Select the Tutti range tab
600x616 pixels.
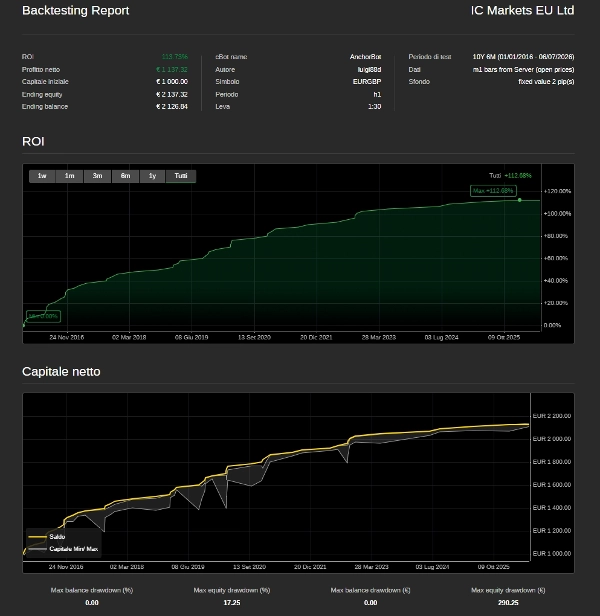[x=181, y=176]
